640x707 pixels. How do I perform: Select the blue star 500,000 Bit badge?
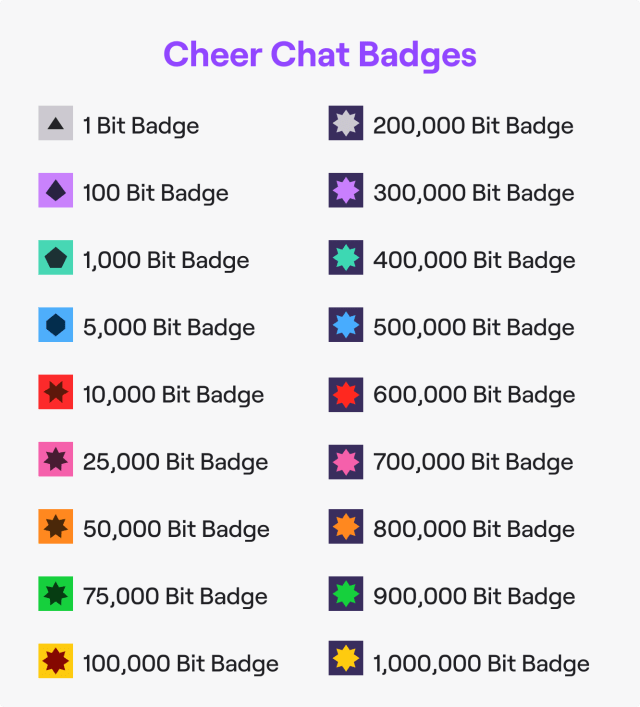click(345, 325)
